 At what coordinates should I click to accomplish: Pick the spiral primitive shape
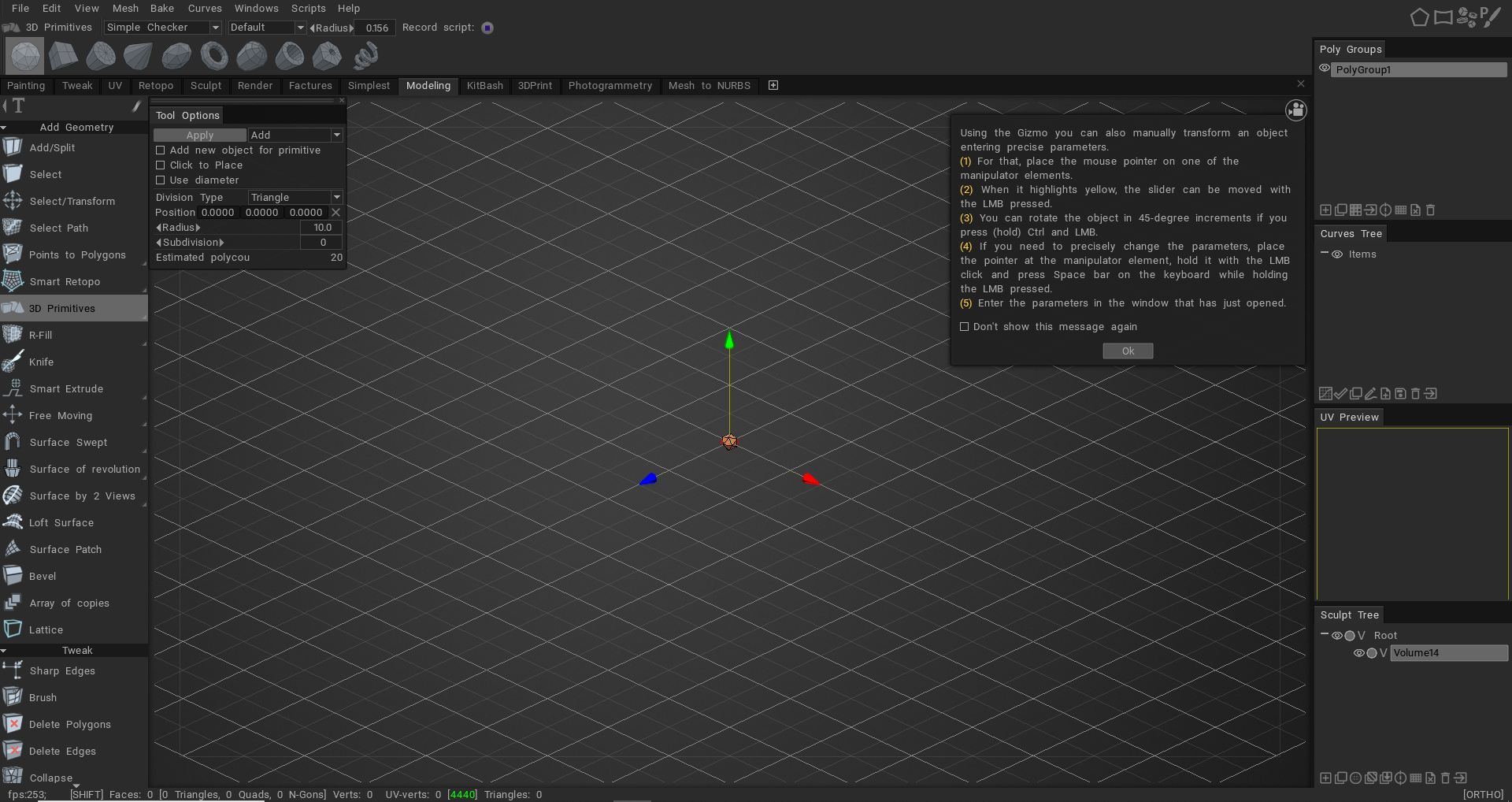[365, 56]
